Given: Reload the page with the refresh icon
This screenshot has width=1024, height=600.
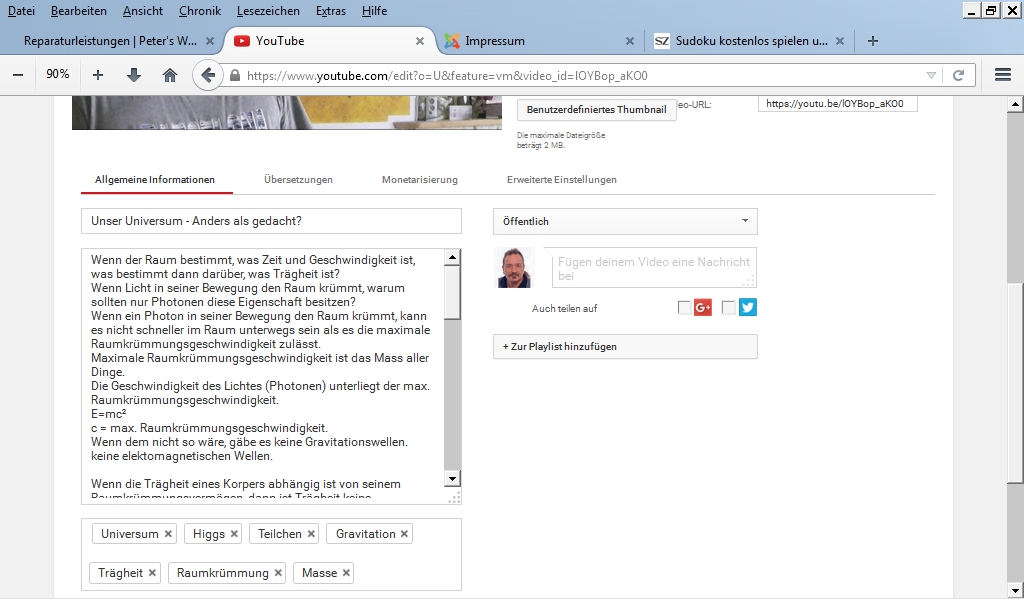Looking at the screenshot, I should [x=958, y=75].
